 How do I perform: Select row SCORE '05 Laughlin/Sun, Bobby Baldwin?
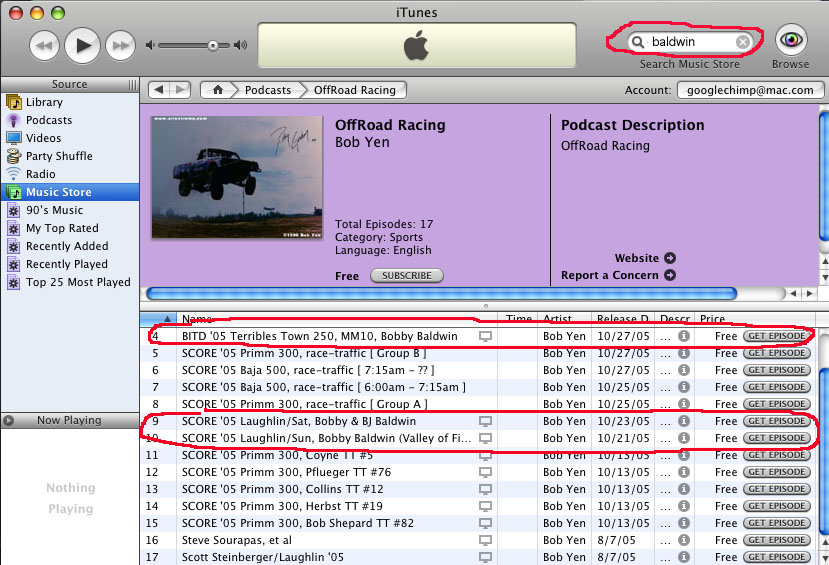pos(478,438)
